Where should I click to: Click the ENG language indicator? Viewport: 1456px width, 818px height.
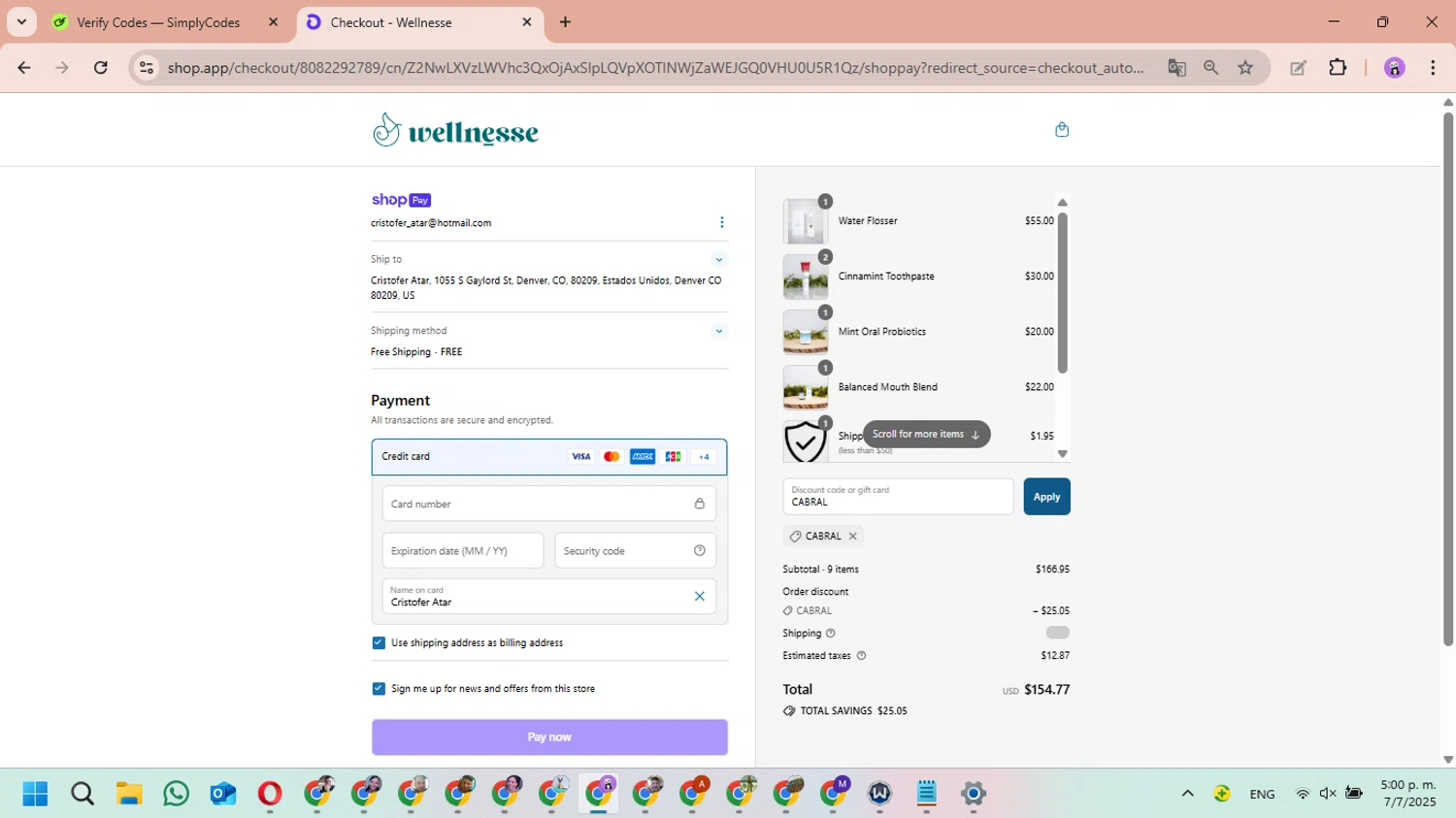click(x=1262, y=794)
